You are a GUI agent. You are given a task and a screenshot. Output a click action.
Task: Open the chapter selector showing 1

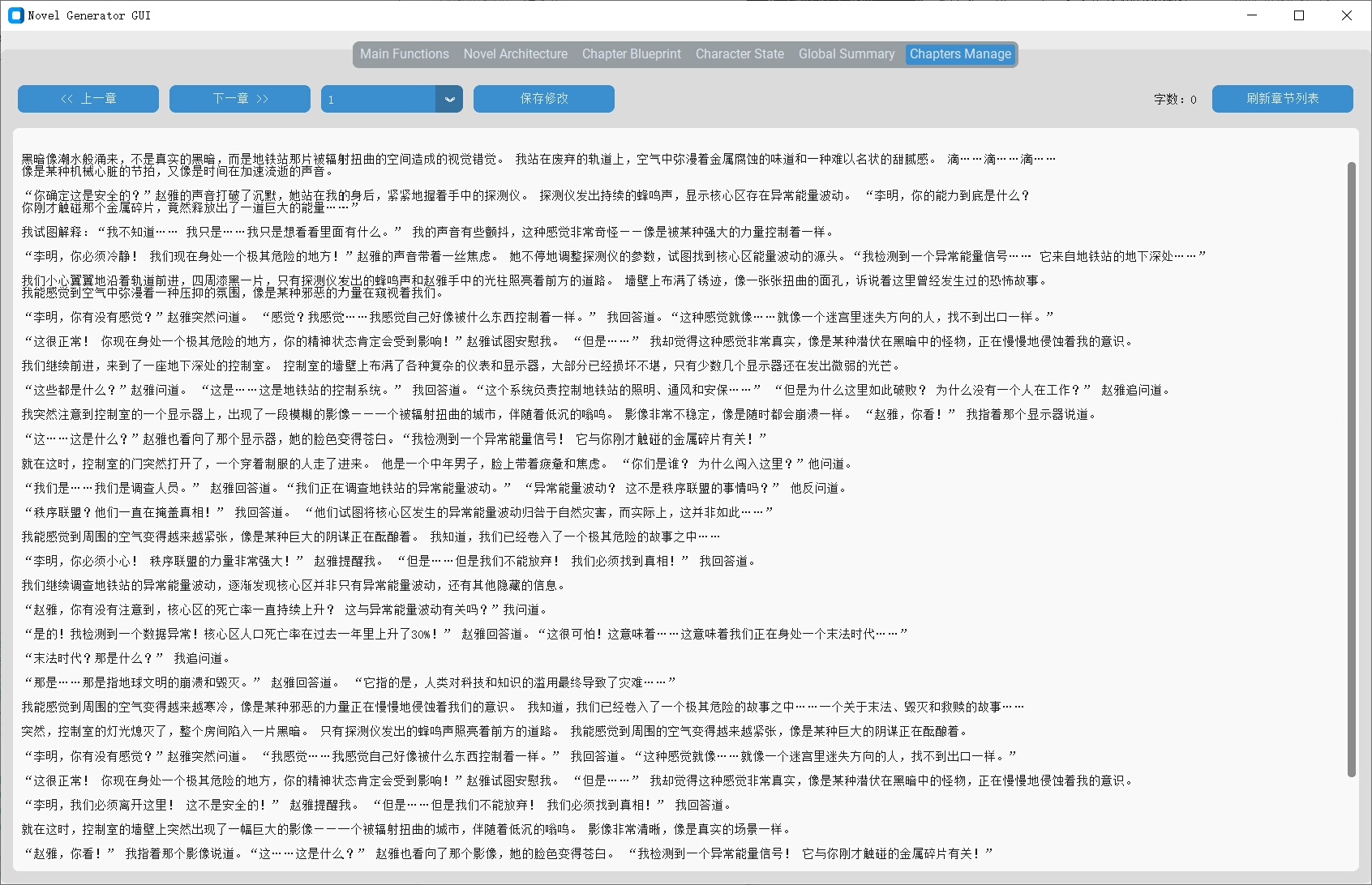point(392,99)
